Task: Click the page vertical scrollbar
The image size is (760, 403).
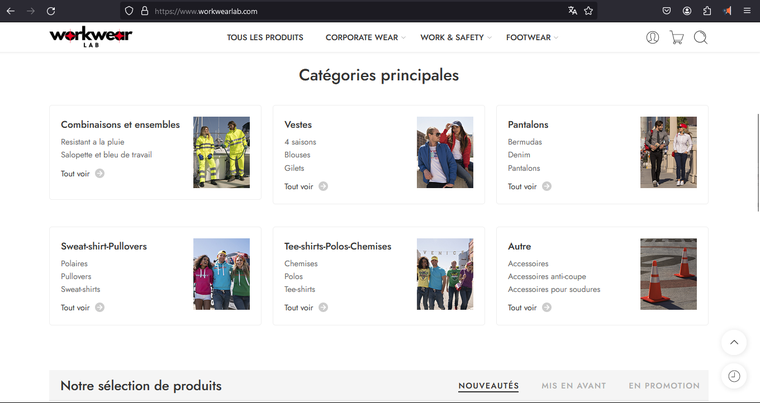Action: coord(758,162)
